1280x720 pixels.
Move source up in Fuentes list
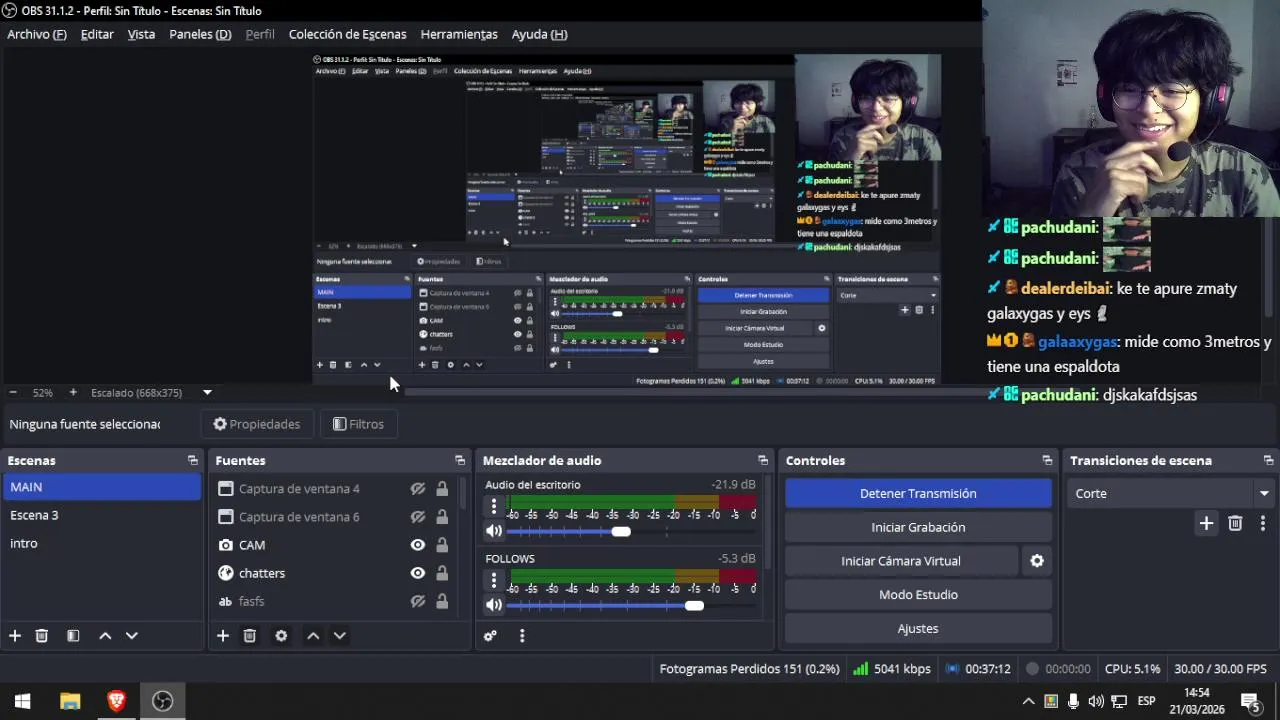(x=313, y=636)
